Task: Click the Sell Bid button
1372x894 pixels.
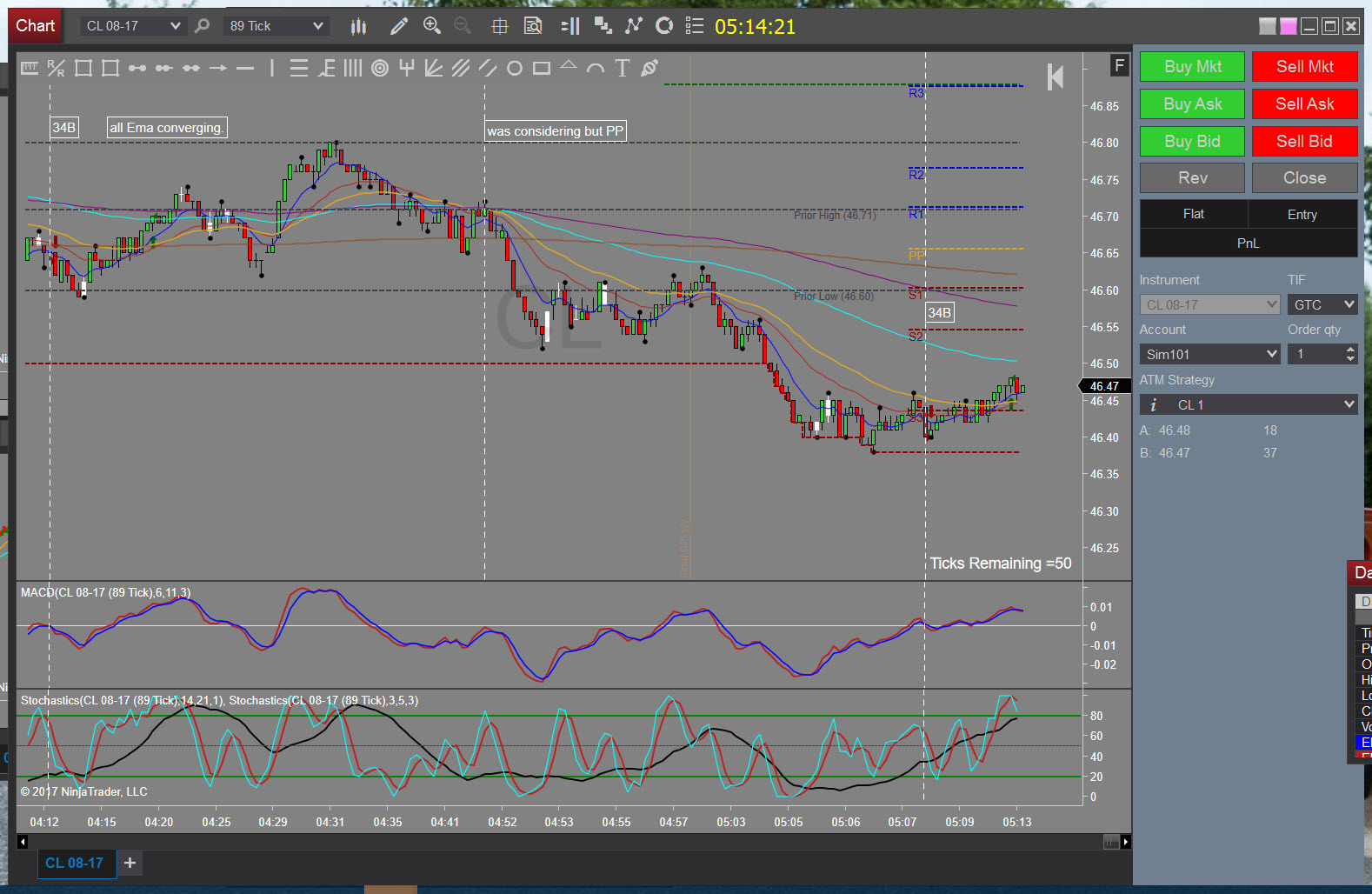Action: pyautogui.click(x=1305, y=141)
